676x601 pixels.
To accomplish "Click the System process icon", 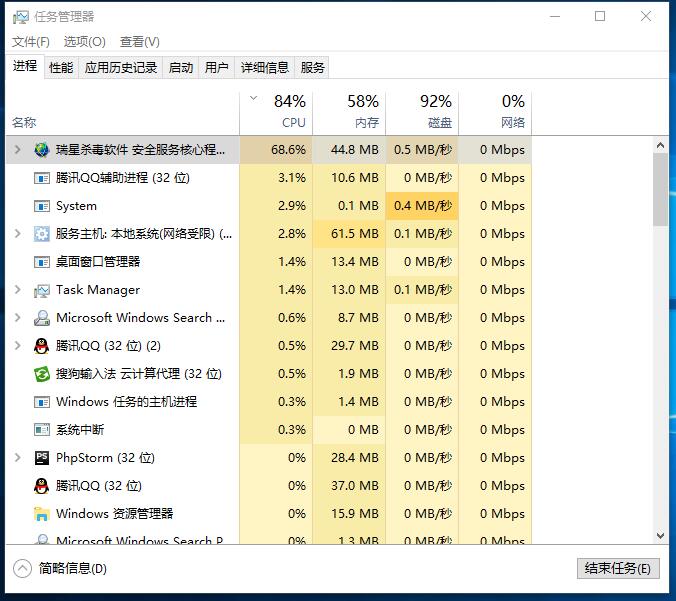I will pyautogui.click(x=42, y=206).
